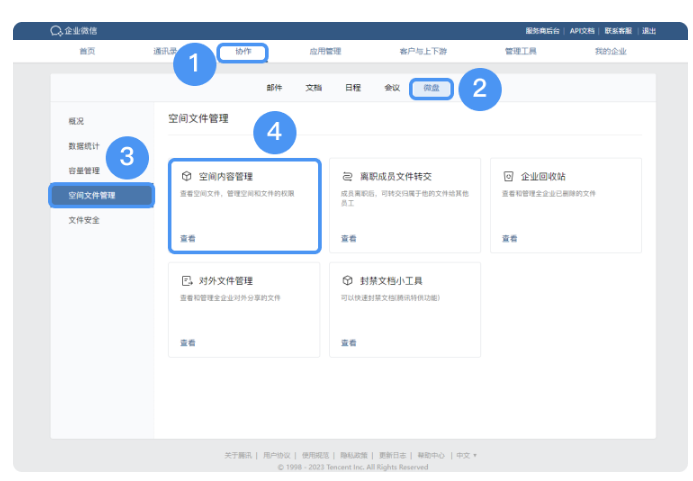Open 容量管理 in the left sidebar
This screenshot has height=481, width=693.
pos(84,170)
